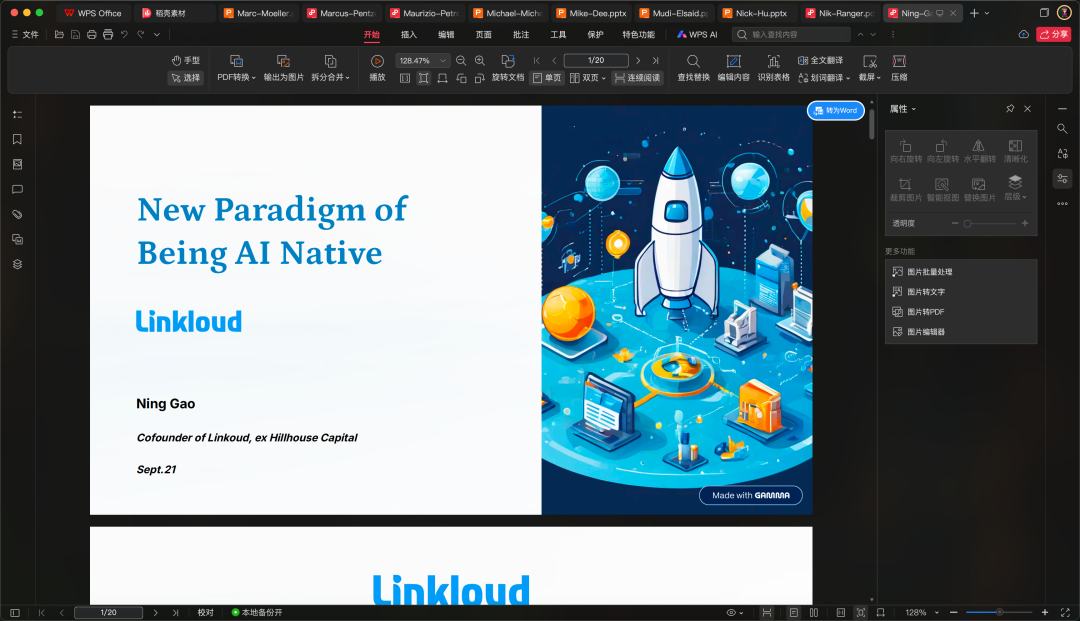Toggle fit page view icon below zoom box
Image resolution: width=1080 pixels, height=621 pixels.
(424, 78)
